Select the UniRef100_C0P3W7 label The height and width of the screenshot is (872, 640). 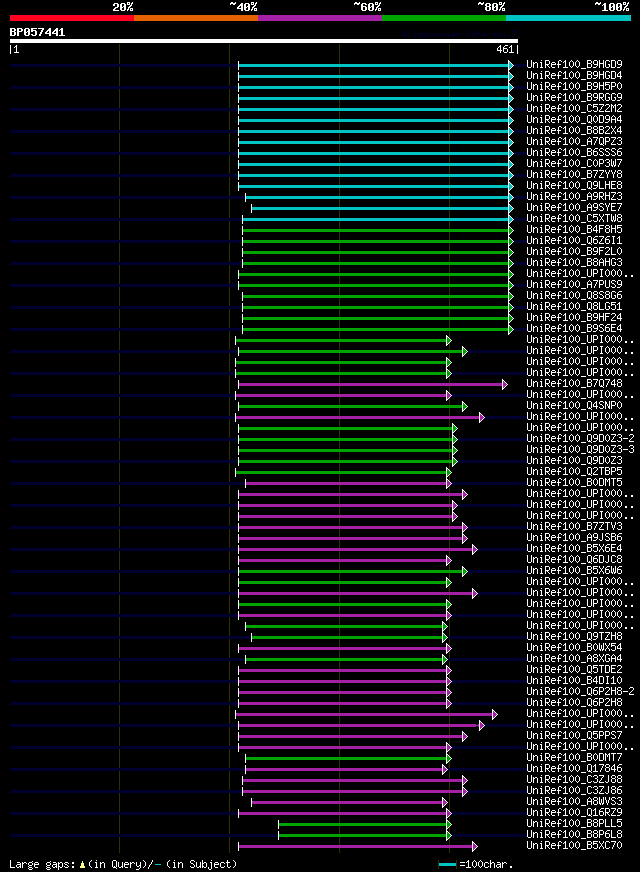tap(574, 164)
